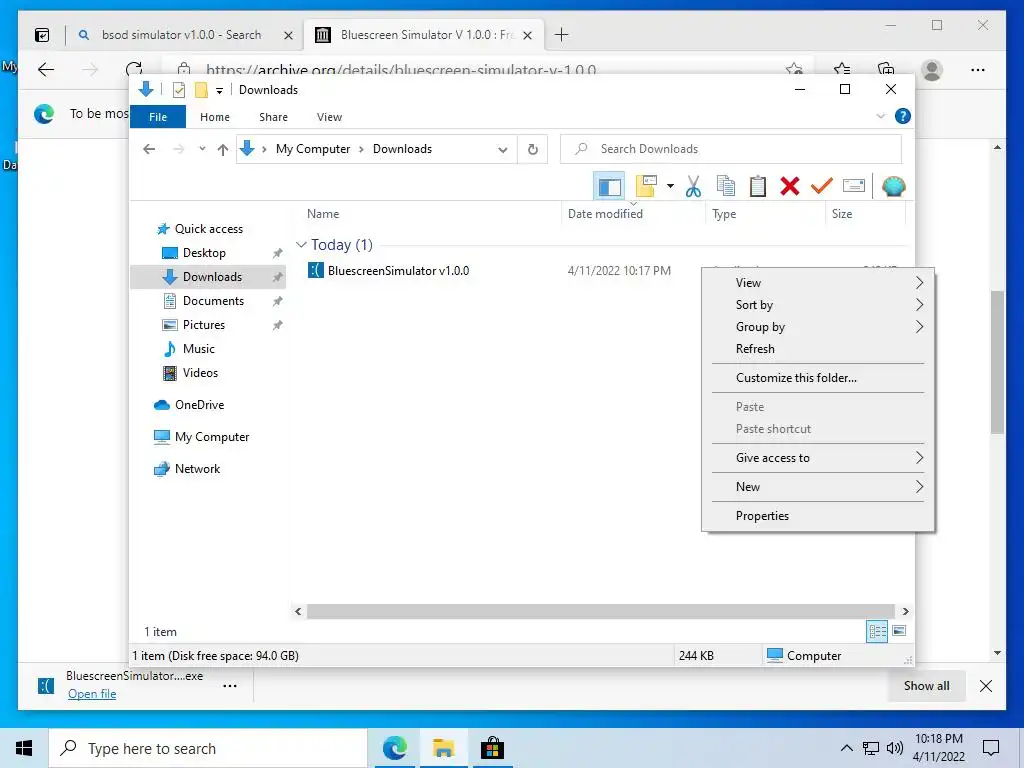
Task: Toggle the navigation pane toolbar button
Action: pos(609,187)
